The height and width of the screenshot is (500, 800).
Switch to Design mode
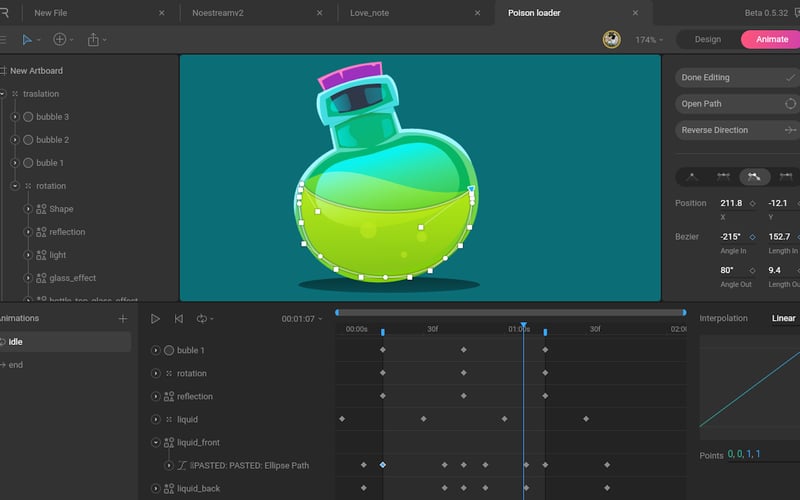coord(707,40)
